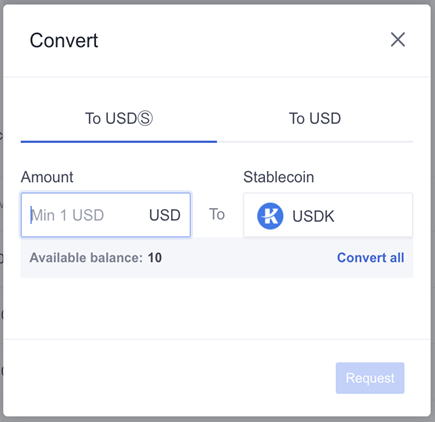Click the available balance value 10

point(155,258)
